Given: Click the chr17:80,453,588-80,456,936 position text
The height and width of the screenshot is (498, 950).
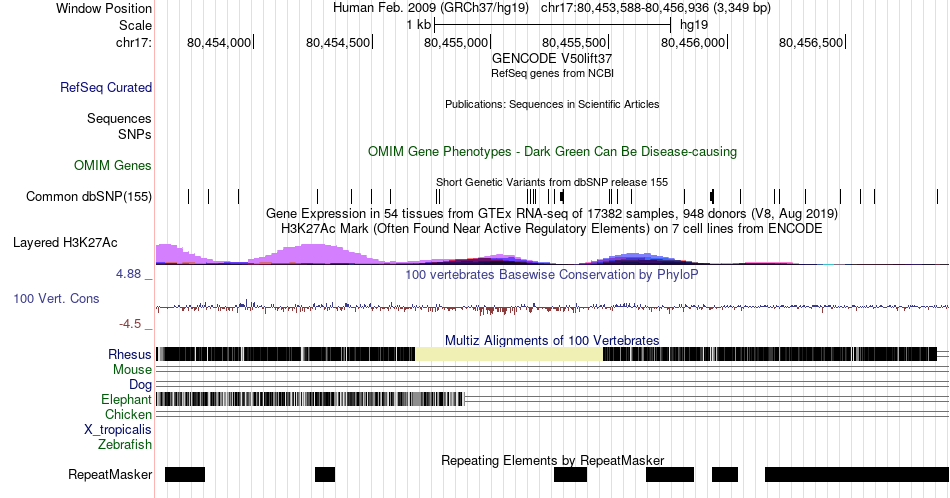Looking at the screenshot, I should 656,8.
